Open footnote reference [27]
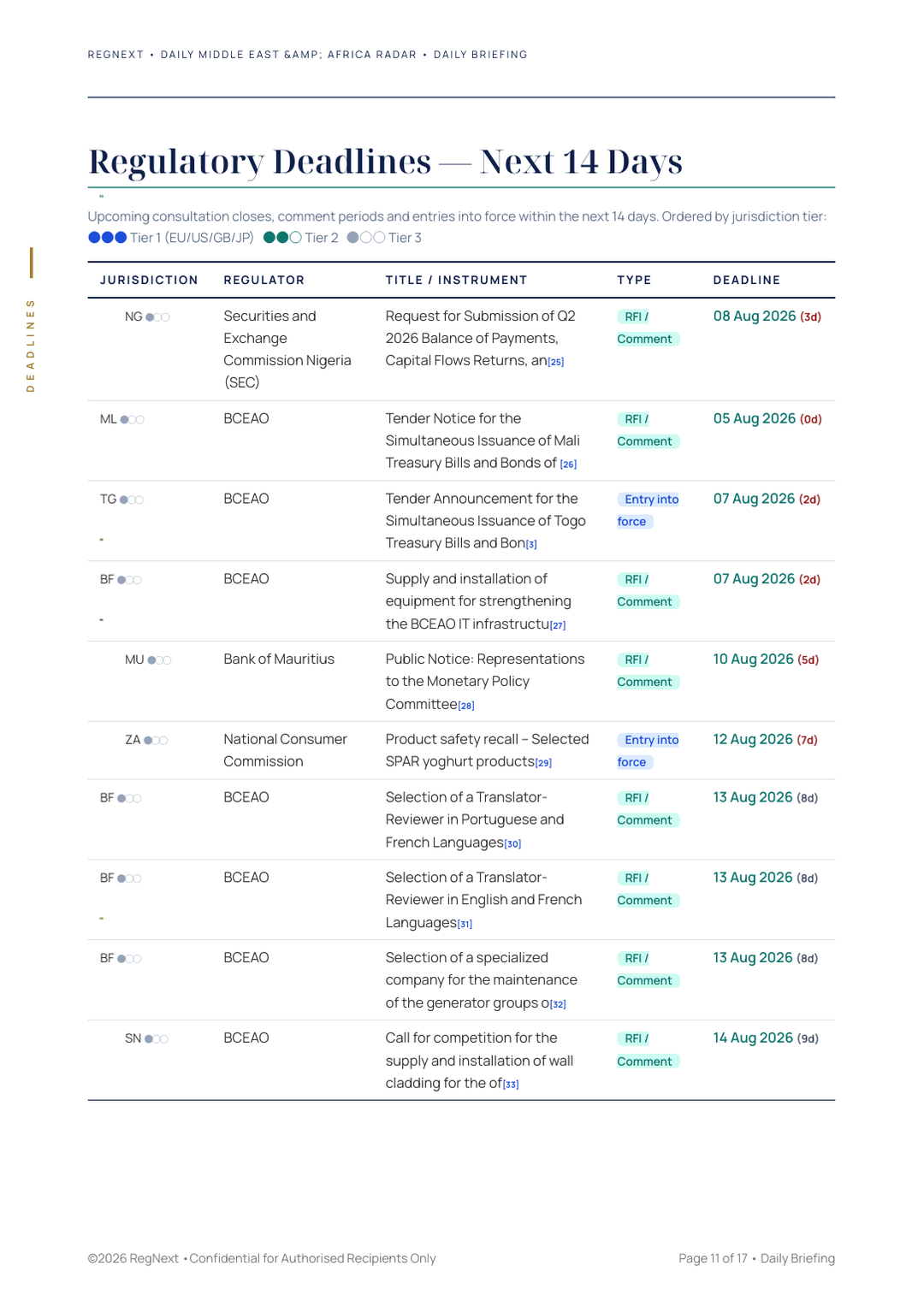Image resolution: width=924 pixels, height=1307 pixels. tap(558, 625)
